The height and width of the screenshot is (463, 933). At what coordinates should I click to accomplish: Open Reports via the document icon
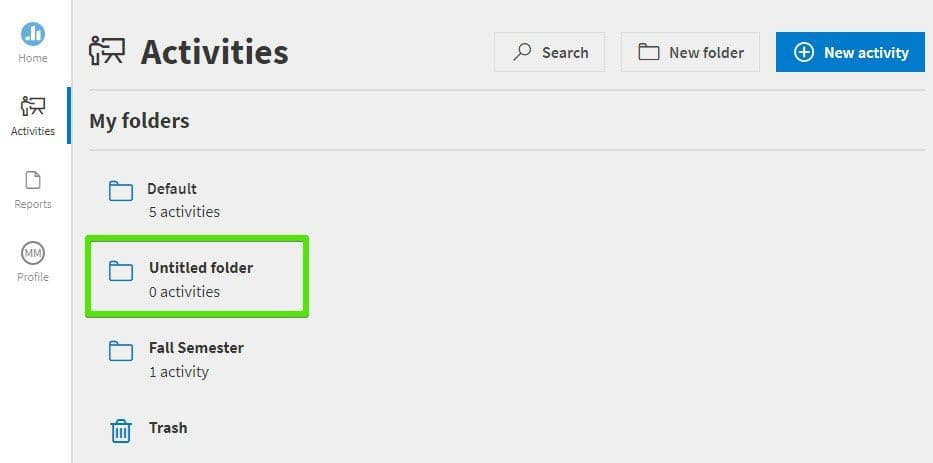(x=33, y=180)
